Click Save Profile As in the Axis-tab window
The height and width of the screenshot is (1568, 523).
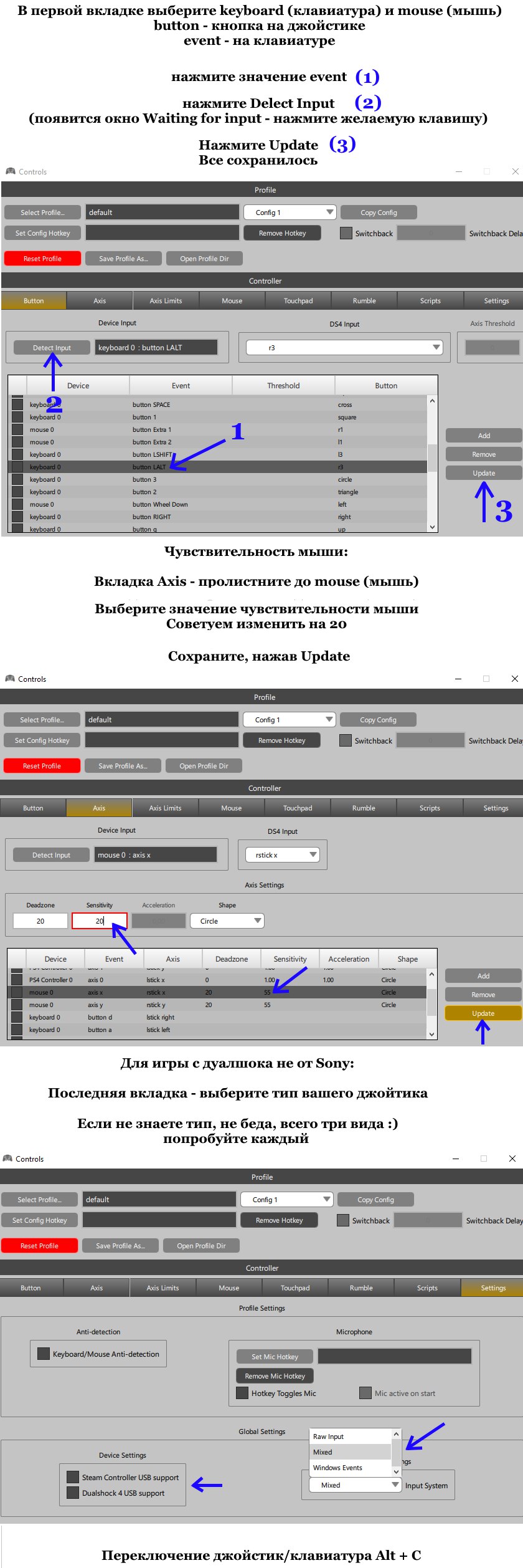[123, 766]
